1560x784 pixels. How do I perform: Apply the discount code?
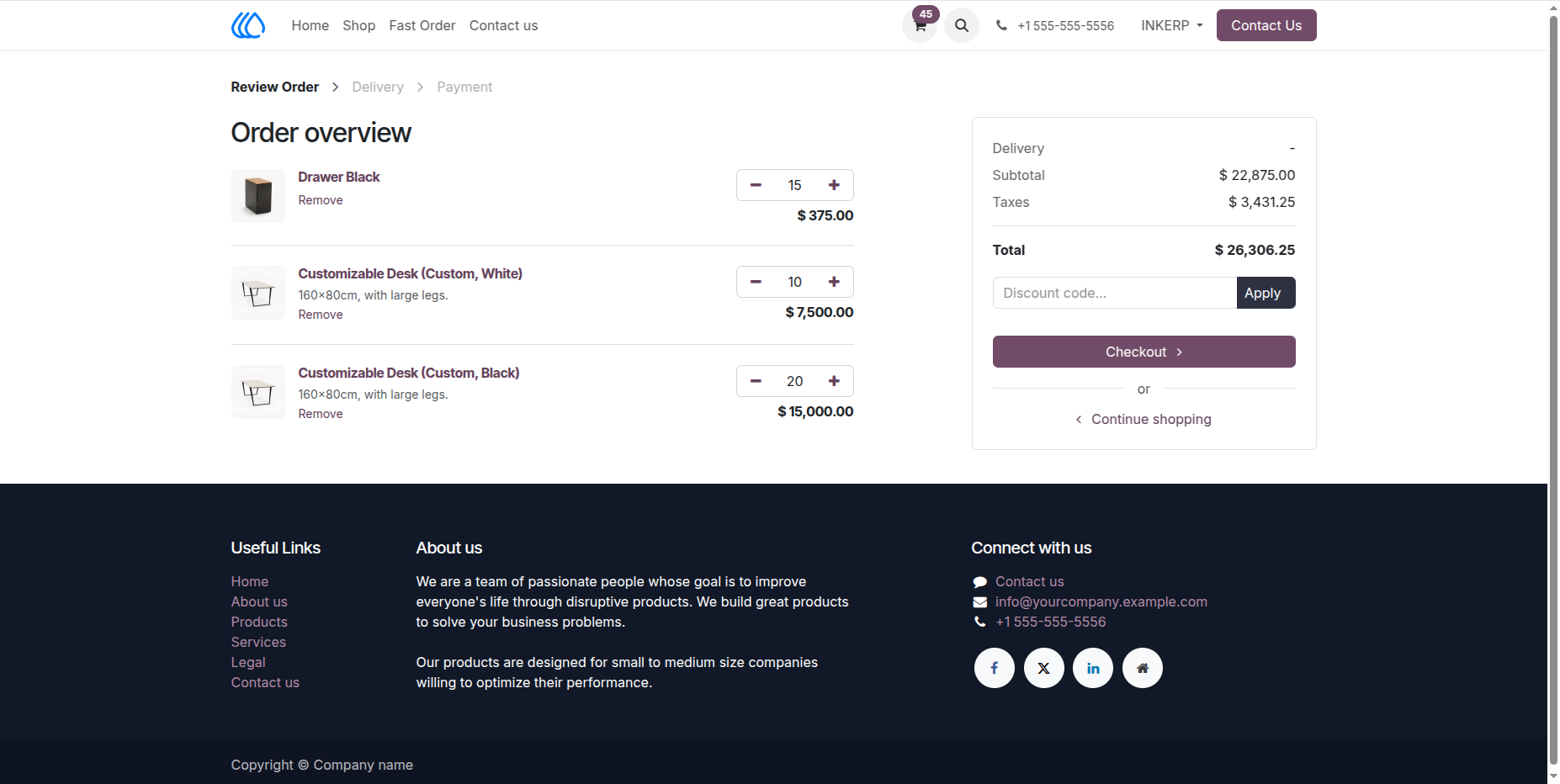coord(1266,293)
